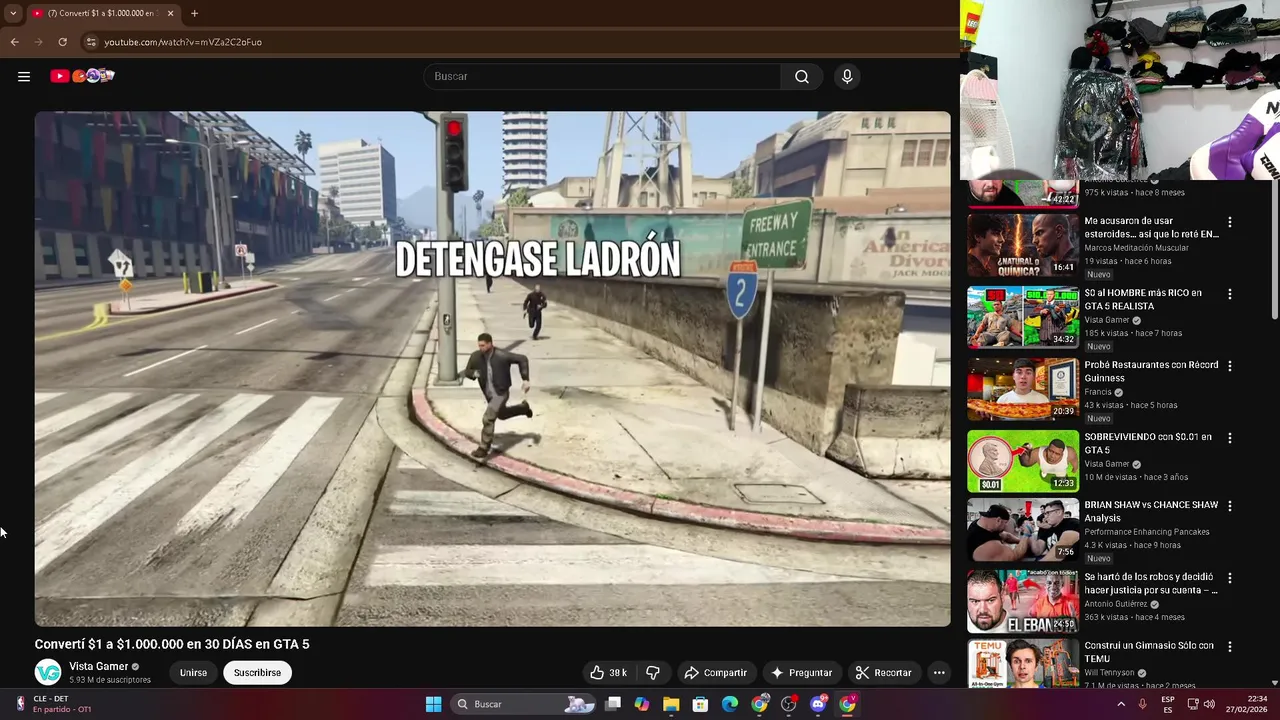The width and height of the screenshot is (1280, 720).
Task: Open a new browser tab with plus
Action: (194, 13)
